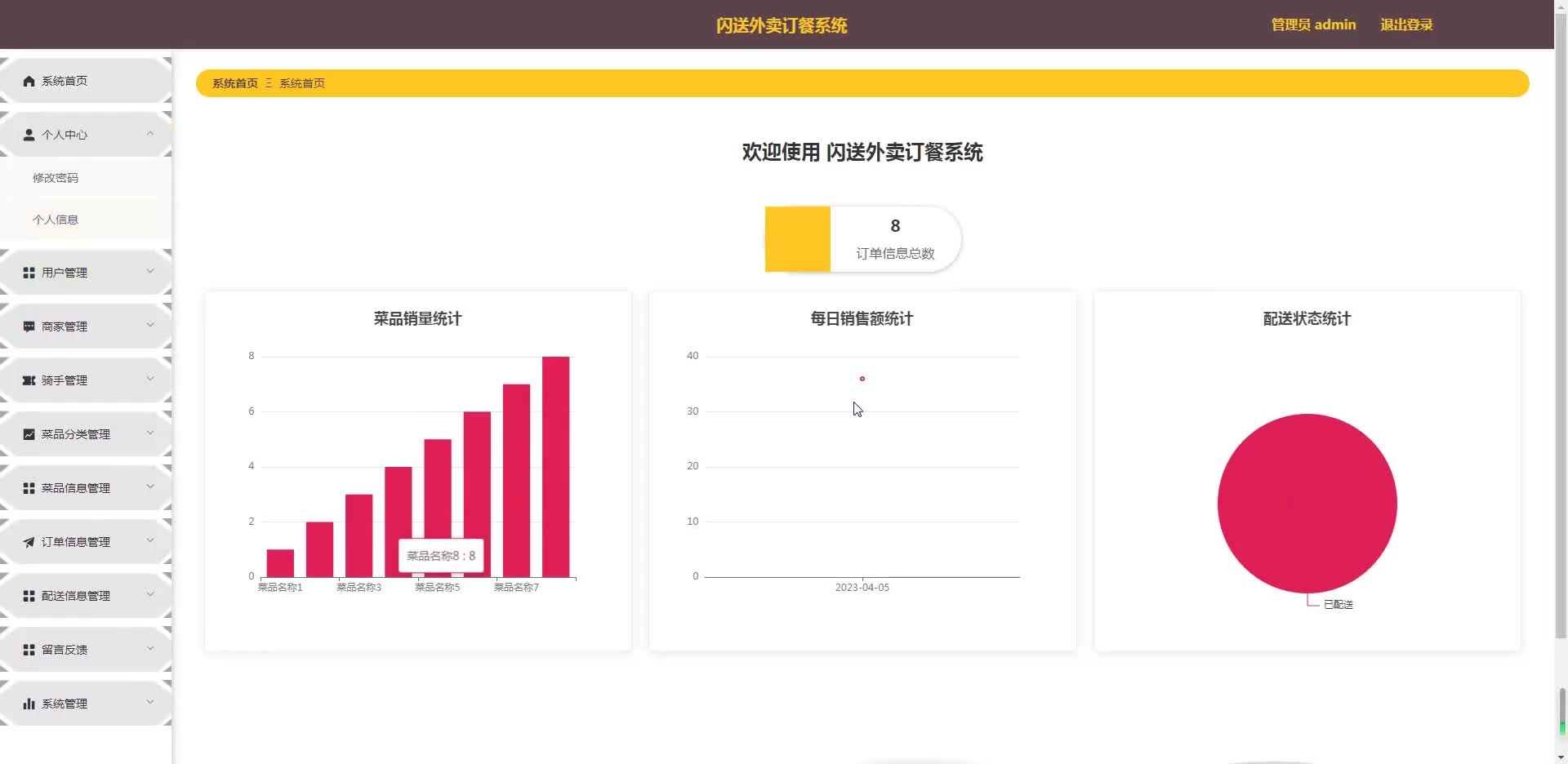Click the paper plane icon for 订单信息管理

[x=29, y=542]
